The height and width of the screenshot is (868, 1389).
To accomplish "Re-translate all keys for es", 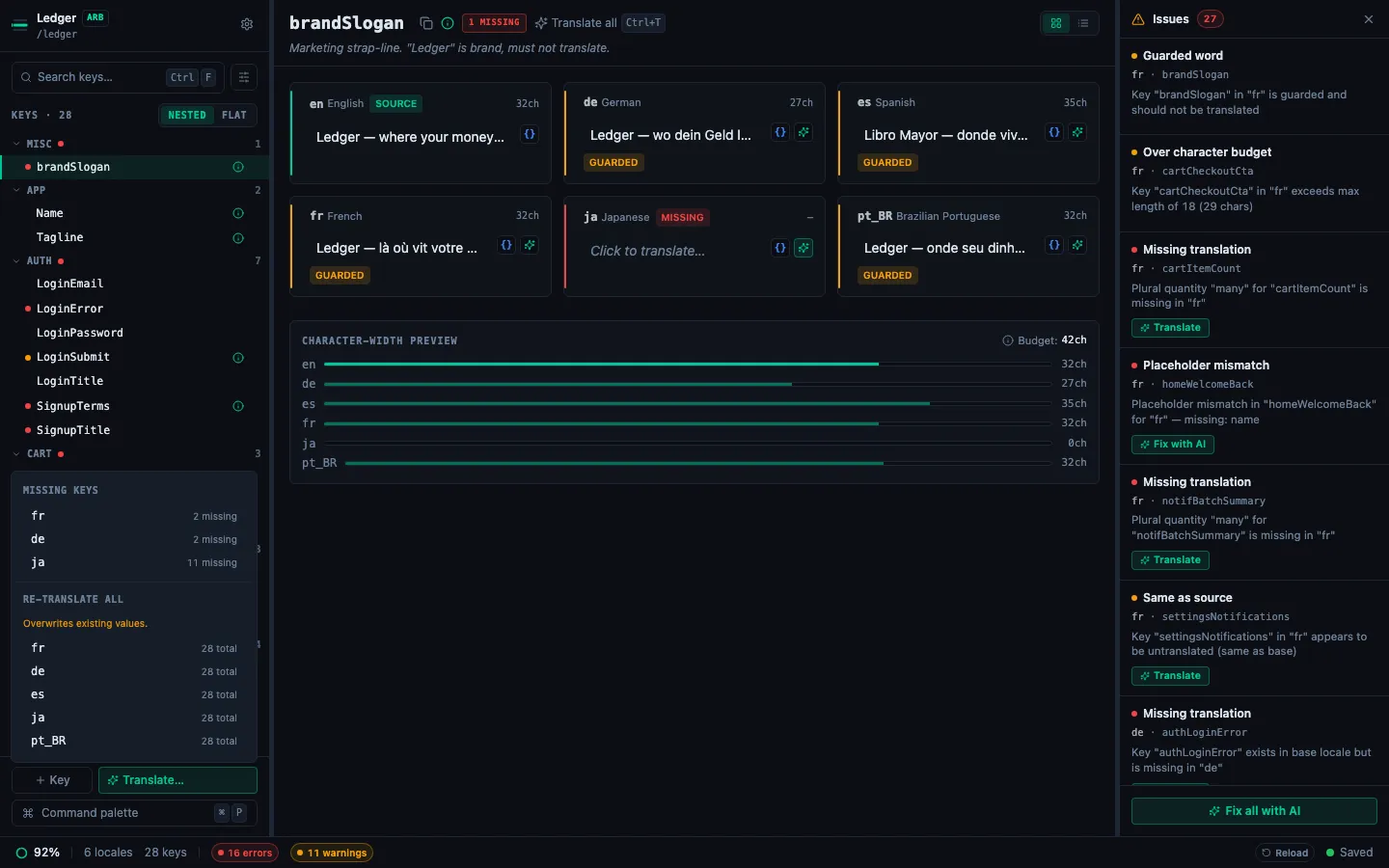I will tap(134, 694).
